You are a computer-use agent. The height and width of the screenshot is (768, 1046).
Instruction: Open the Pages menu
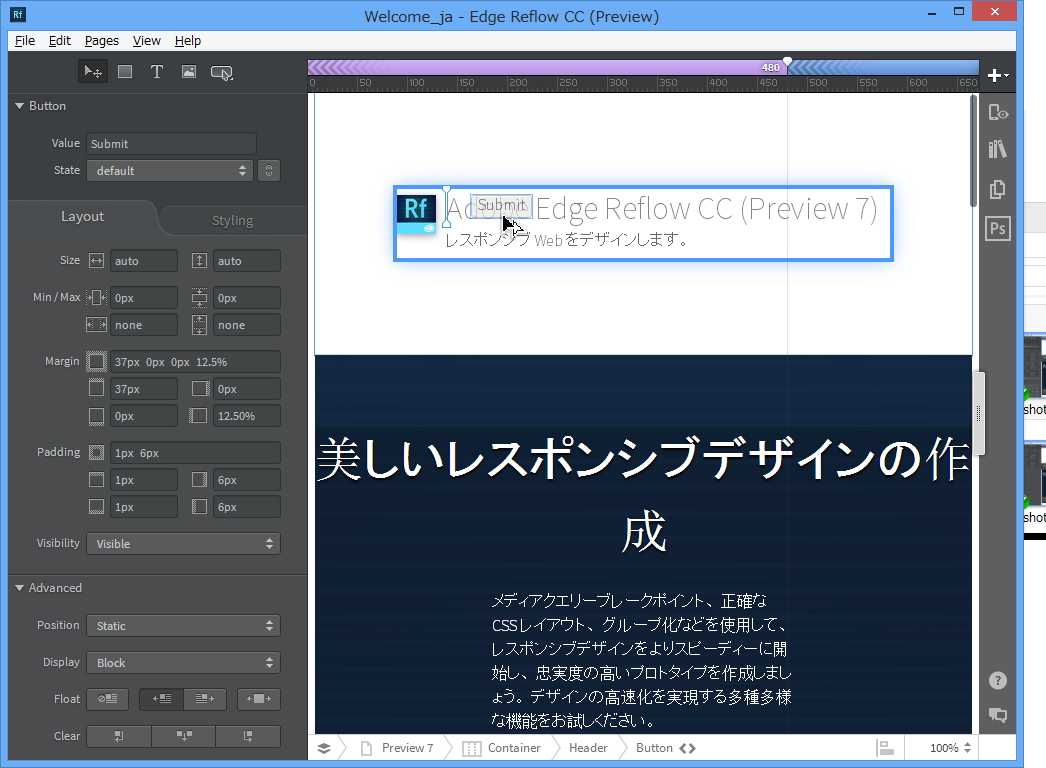point(101,41)
